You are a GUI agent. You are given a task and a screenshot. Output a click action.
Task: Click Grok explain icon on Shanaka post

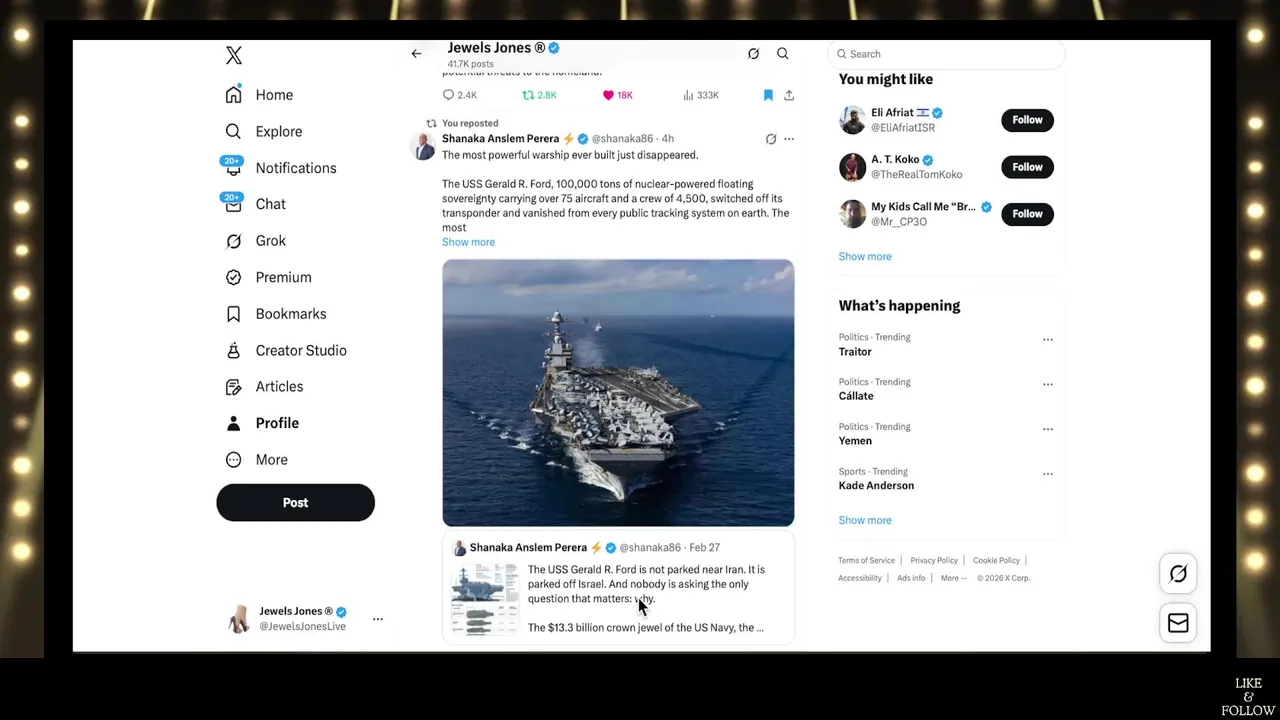click(770, 139)
